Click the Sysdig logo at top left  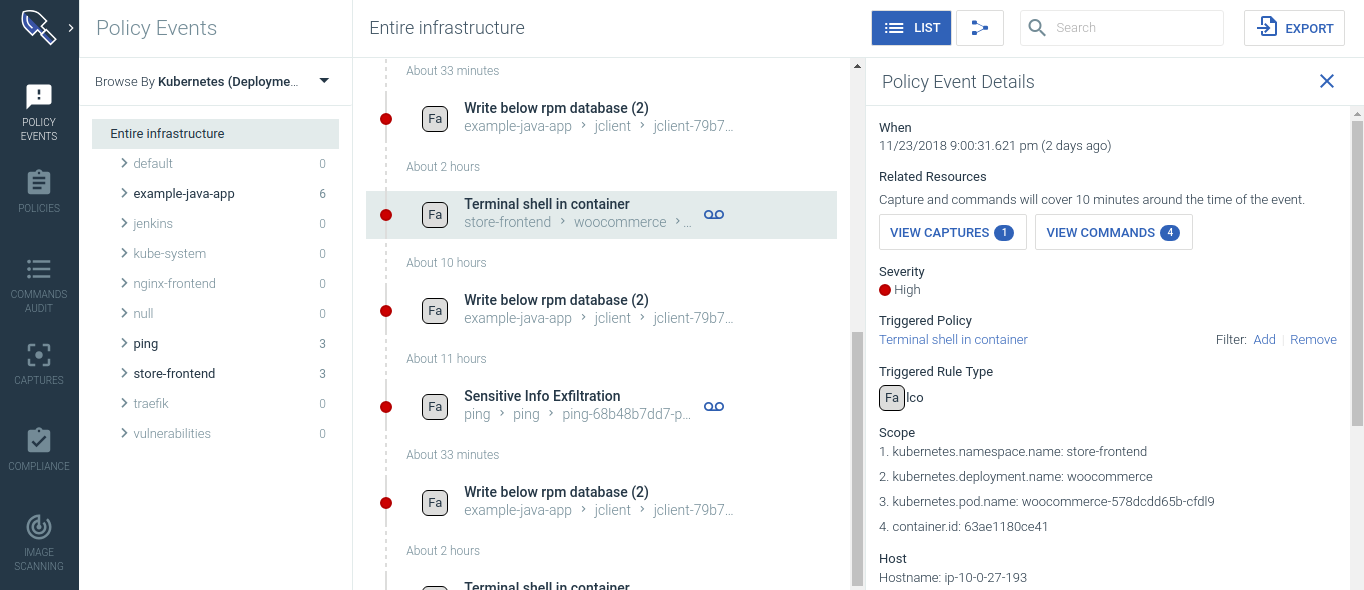pos(39,27)
